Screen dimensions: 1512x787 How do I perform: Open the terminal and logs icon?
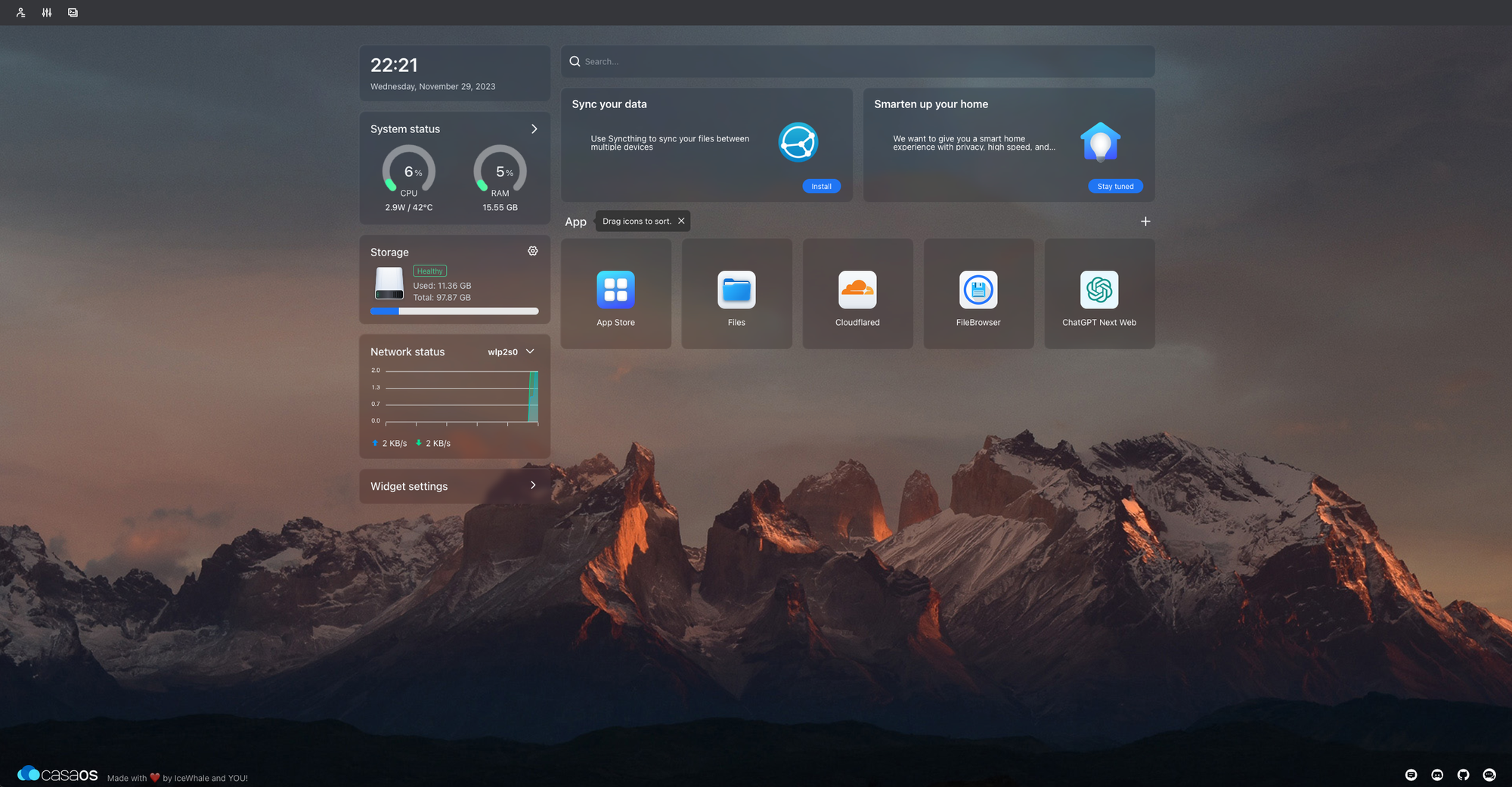click(x=73, y=12)
